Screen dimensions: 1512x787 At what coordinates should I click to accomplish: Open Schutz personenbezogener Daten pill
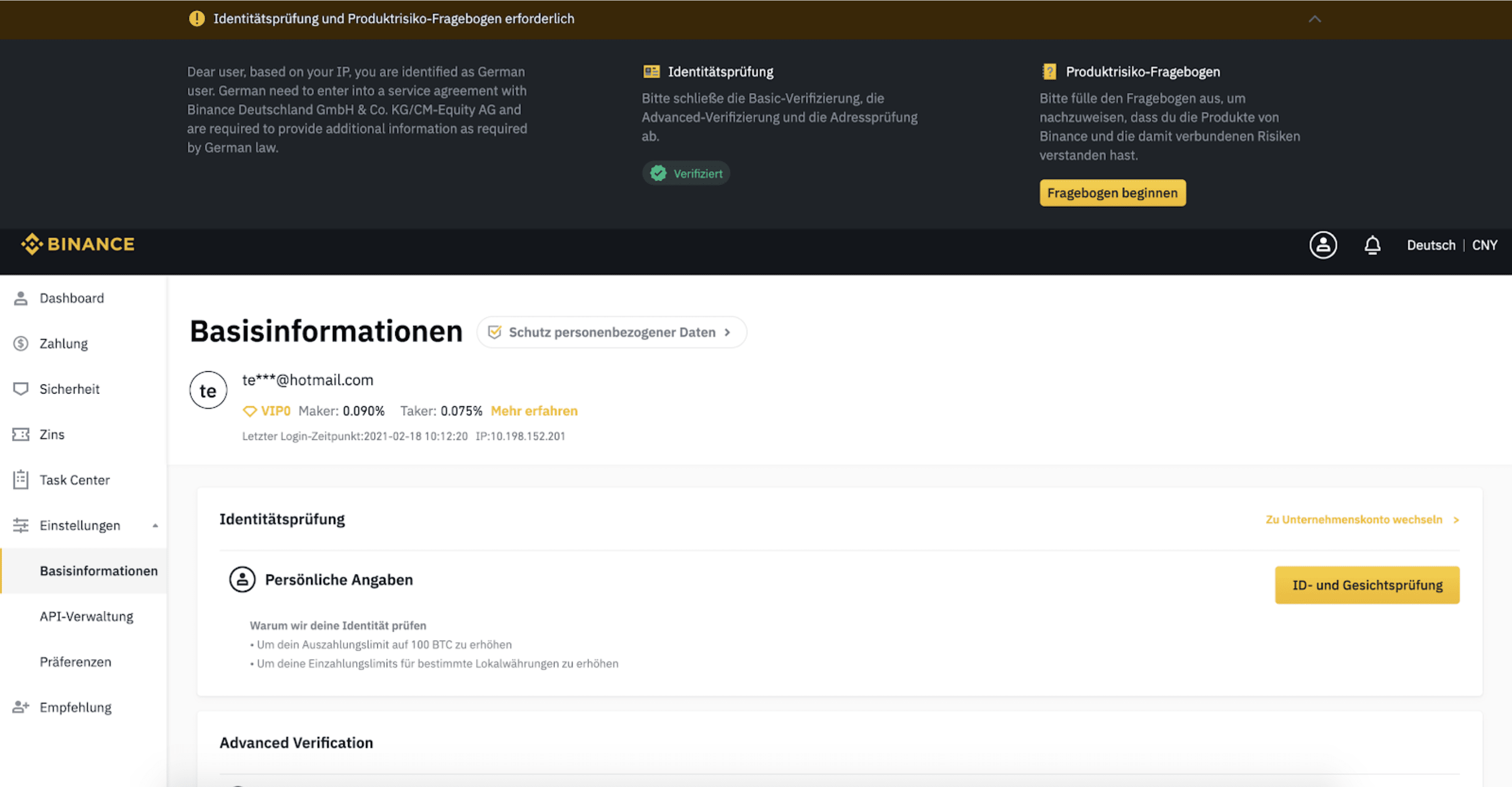(x=612, y=332)
